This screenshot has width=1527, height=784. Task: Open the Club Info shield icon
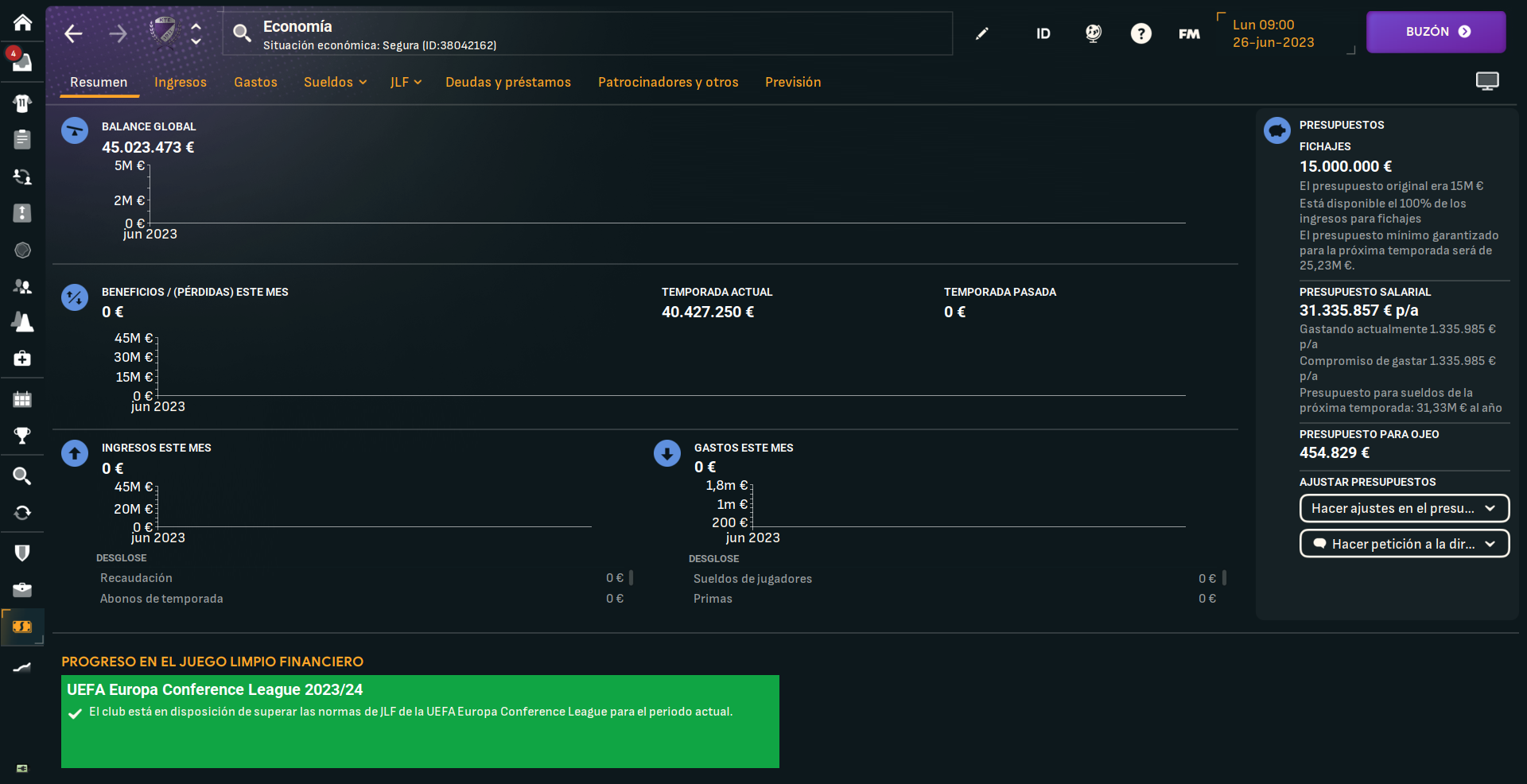22,553
